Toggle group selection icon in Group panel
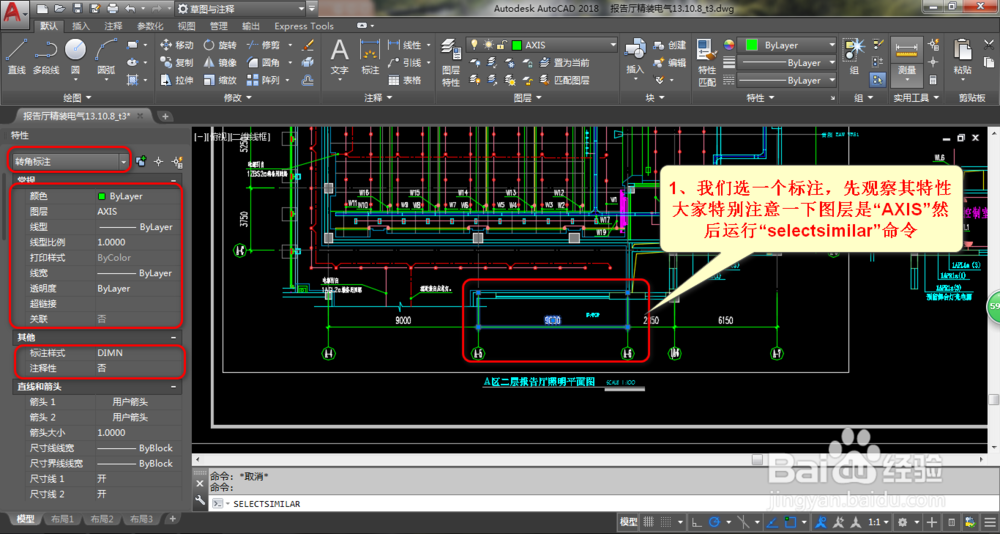Screen dimensions: 1000x534 click(878, 80)
